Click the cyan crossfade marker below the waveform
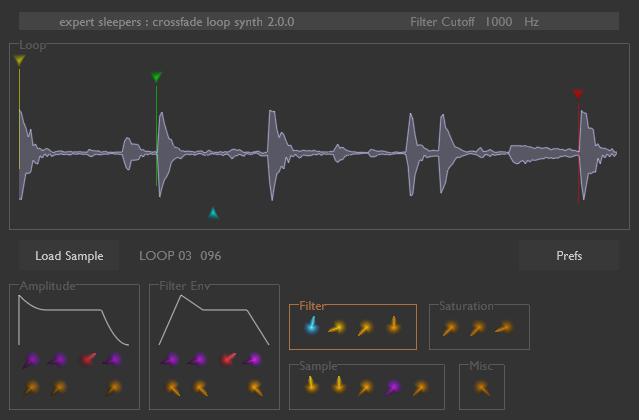This screenshot has width=639, height=420. pyautogui.click(x=213, y=213)
